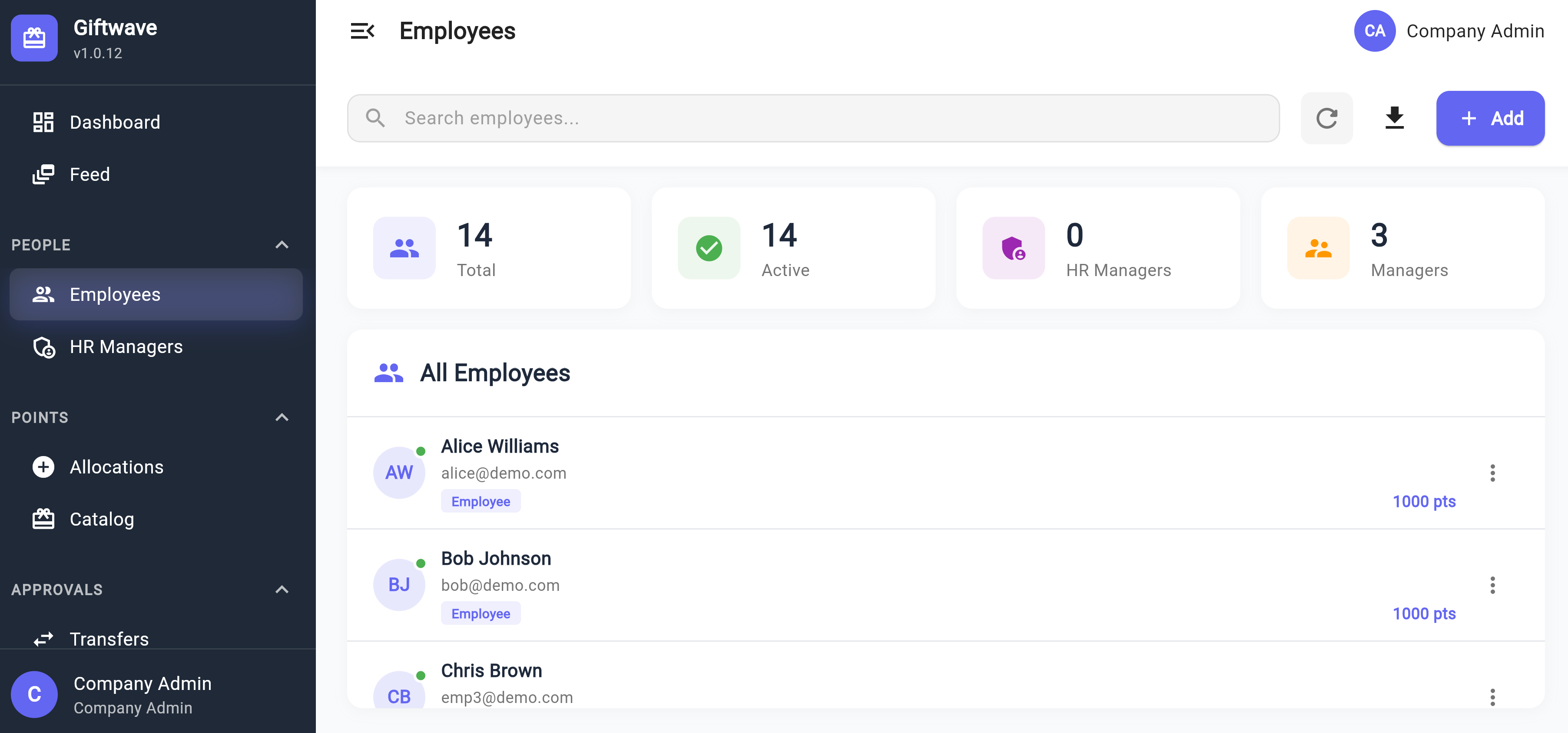Click the AW avatar for Alice Williams
Screen dimensions: 1568x733
click(399, 473)
